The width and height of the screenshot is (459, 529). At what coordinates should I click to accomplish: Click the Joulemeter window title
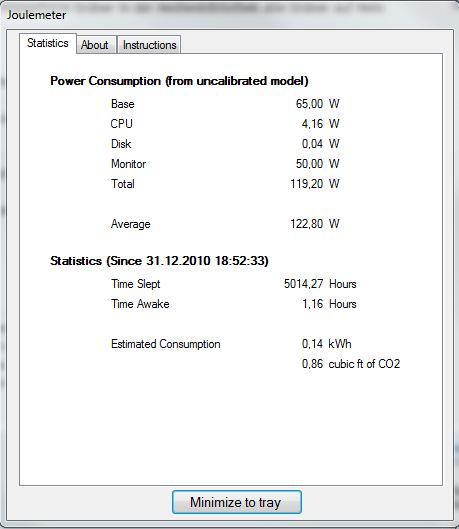[x=36, y=15]
